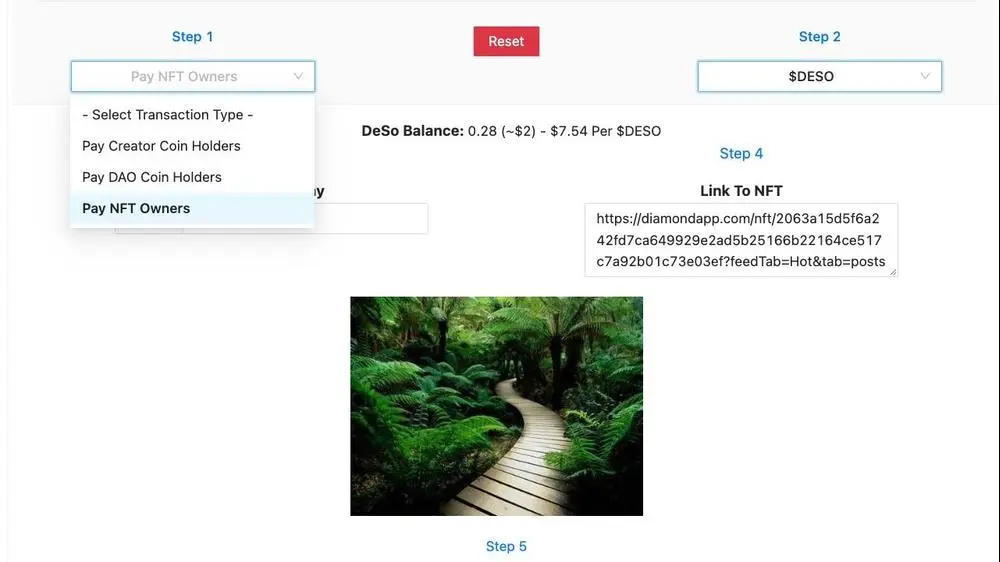Screen dimensions: 1000x562
Task: Click the Step 1 heading
Action: tap(192, 37)
